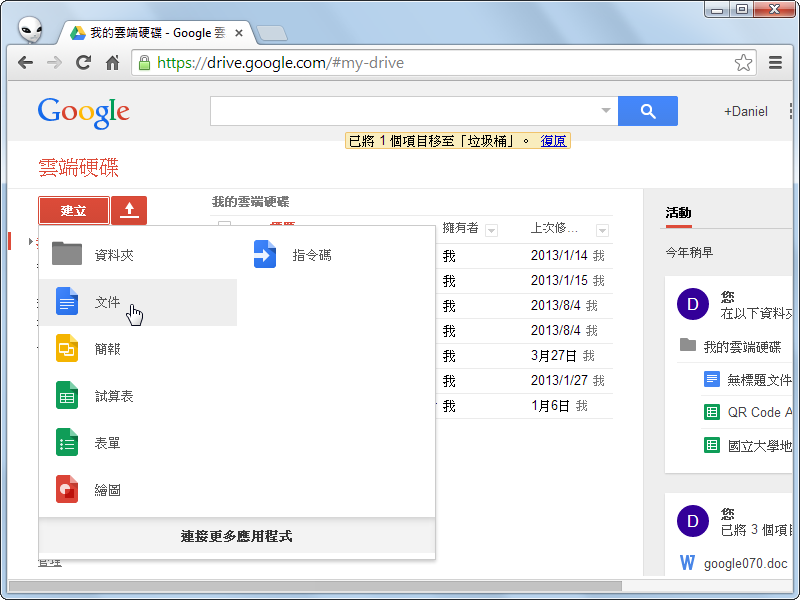Click 我的雲端硬碟 folder in activity panel
The height and width of the screenshot is (600, 800).
742,347
